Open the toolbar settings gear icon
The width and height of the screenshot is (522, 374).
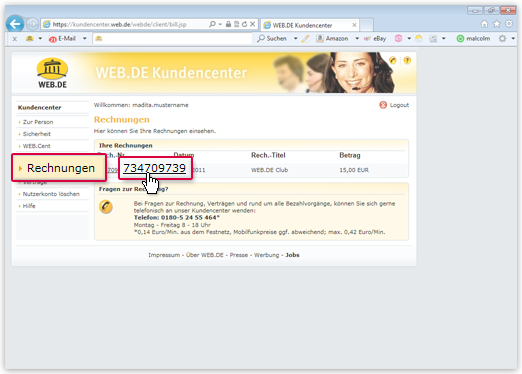pyautogui.click(x=502, y=39)
